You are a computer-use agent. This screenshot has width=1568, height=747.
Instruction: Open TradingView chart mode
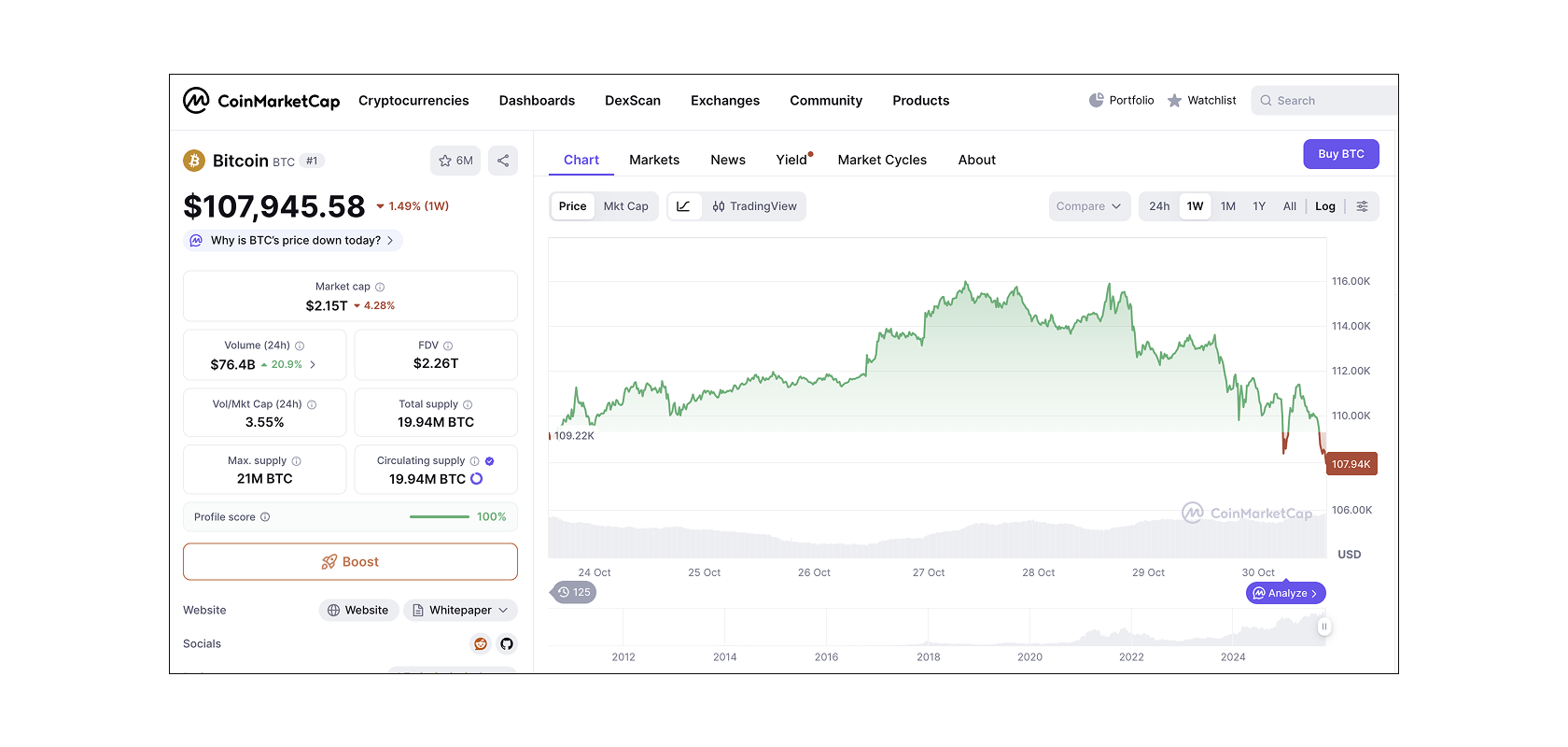tap(754, 206)
